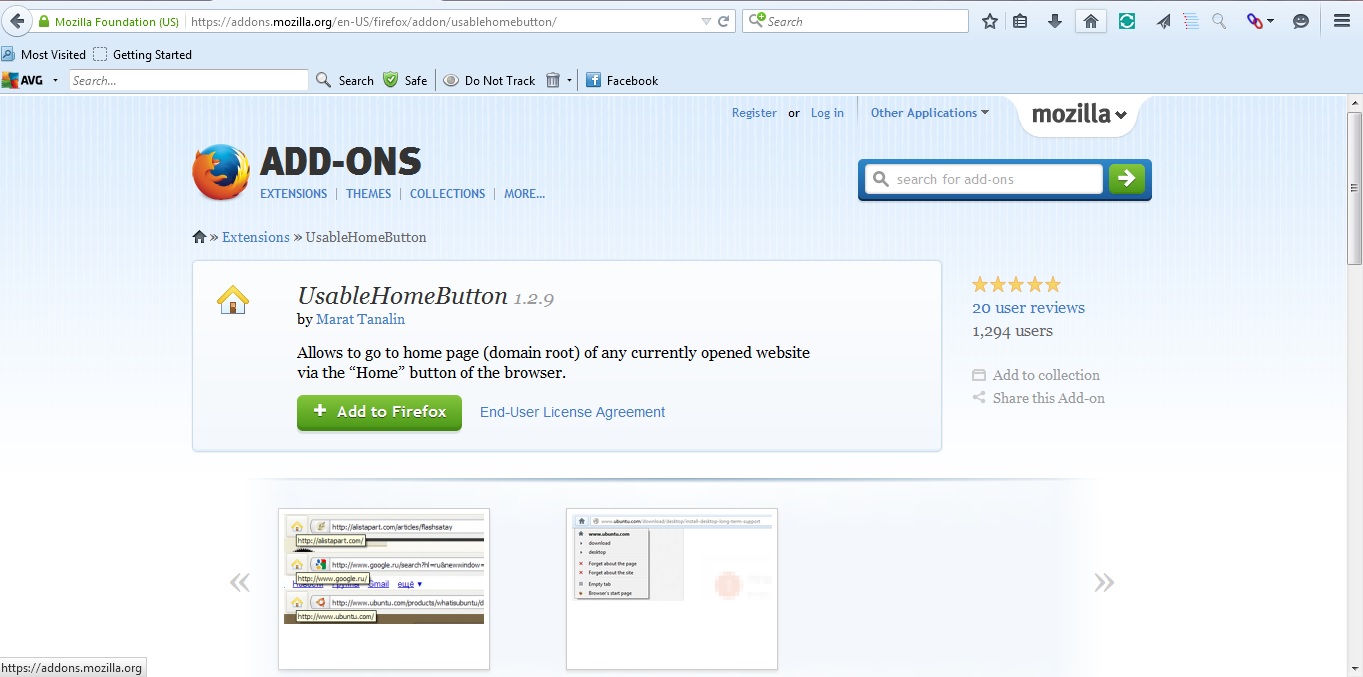Click the grey magnifier toolbar icon
Screen dimensions: 1363x677
coord(1219,21)
